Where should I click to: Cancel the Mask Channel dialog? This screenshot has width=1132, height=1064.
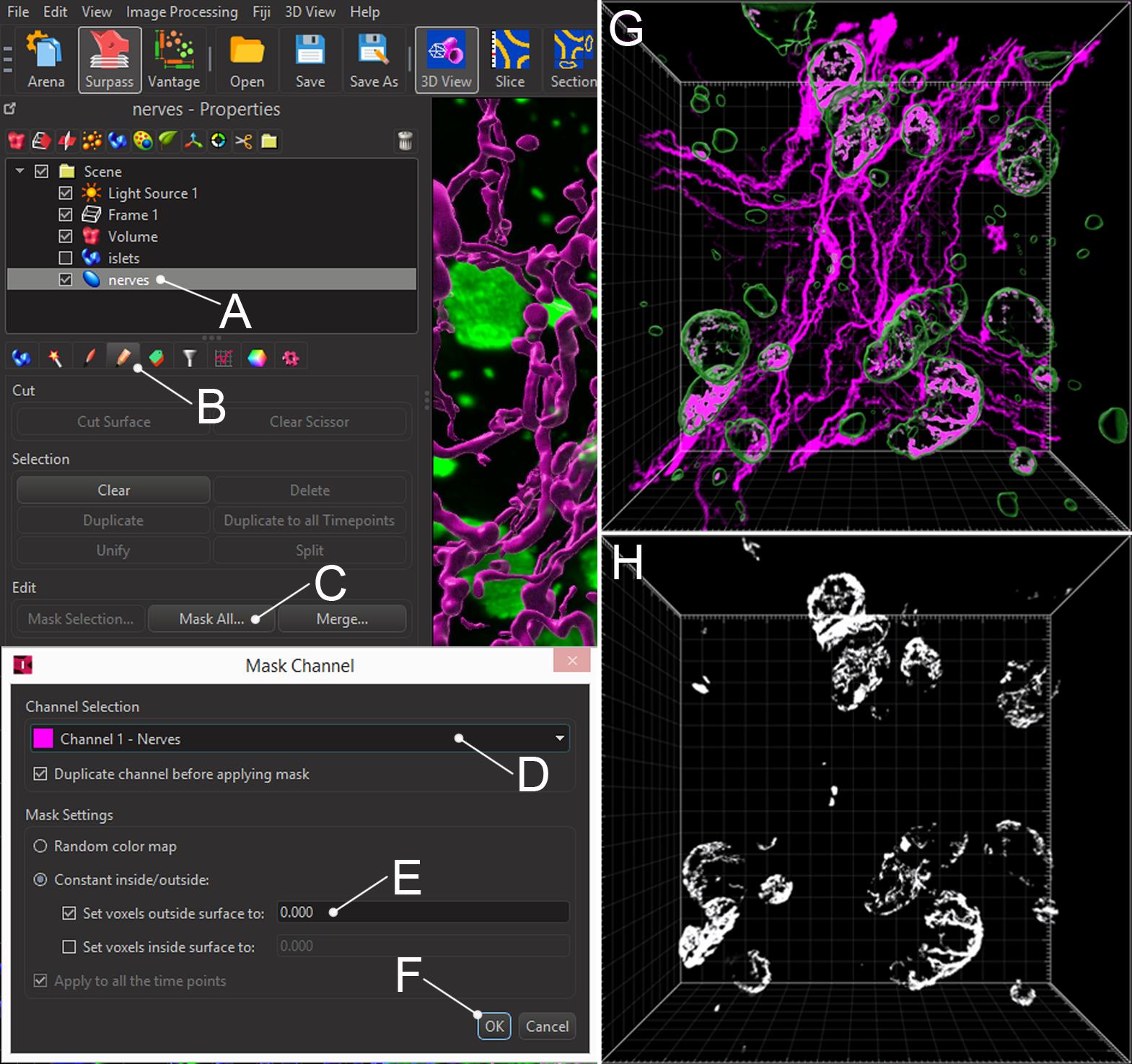(x=547, y=1026)
